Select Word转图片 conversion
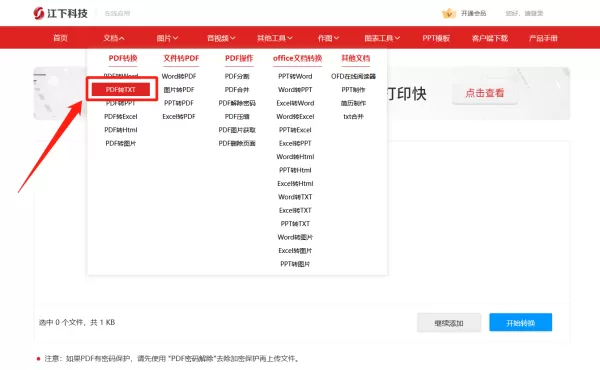Screen dimensions: 600x370 click(x=295, y=237)
